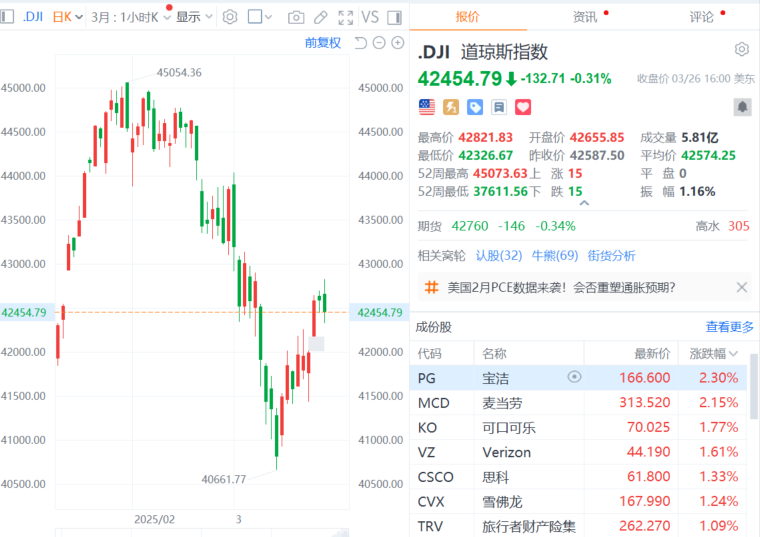Open quote panel settings gear

coord(742,49)
